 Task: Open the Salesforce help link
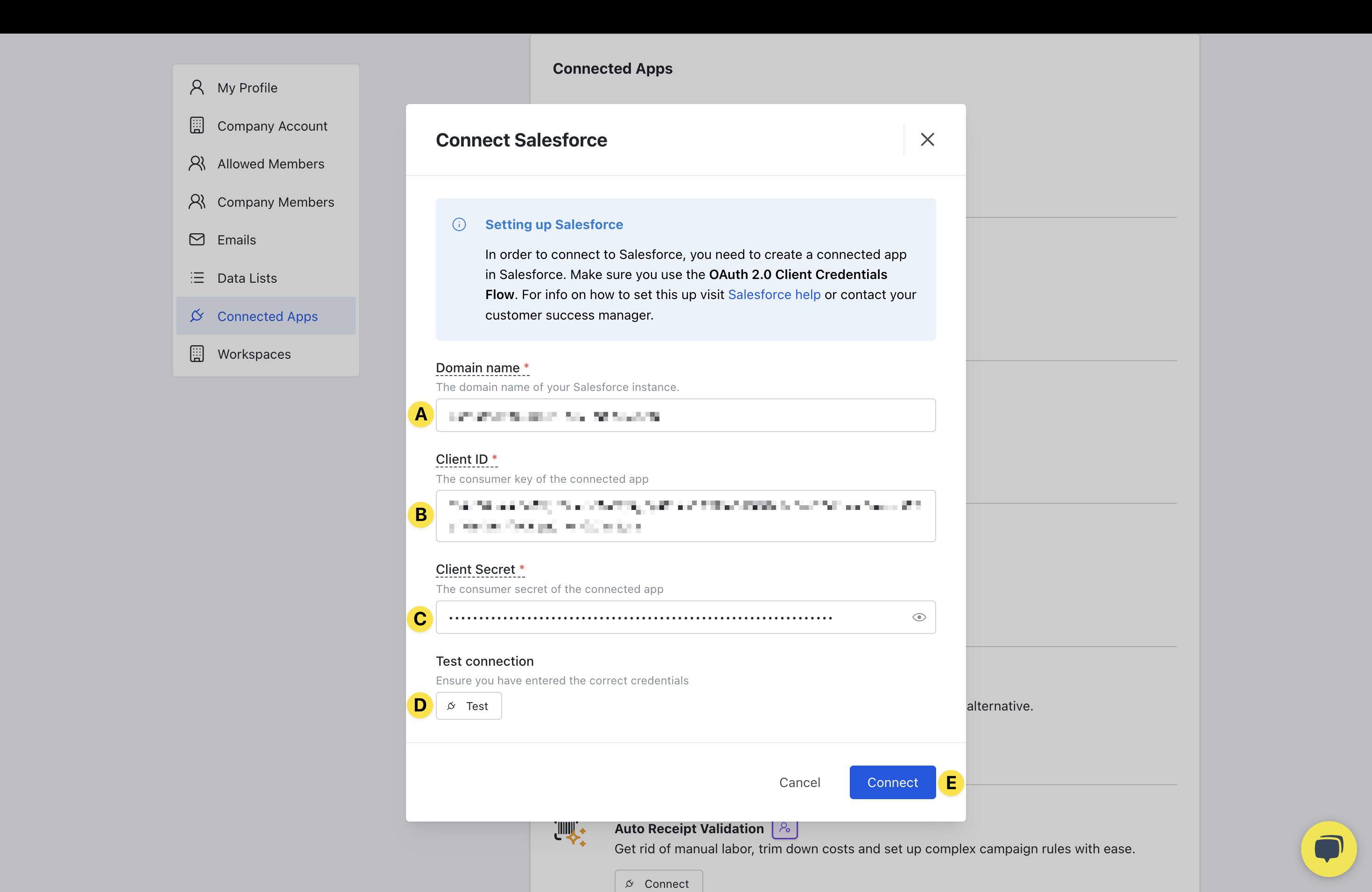[774, 294]
